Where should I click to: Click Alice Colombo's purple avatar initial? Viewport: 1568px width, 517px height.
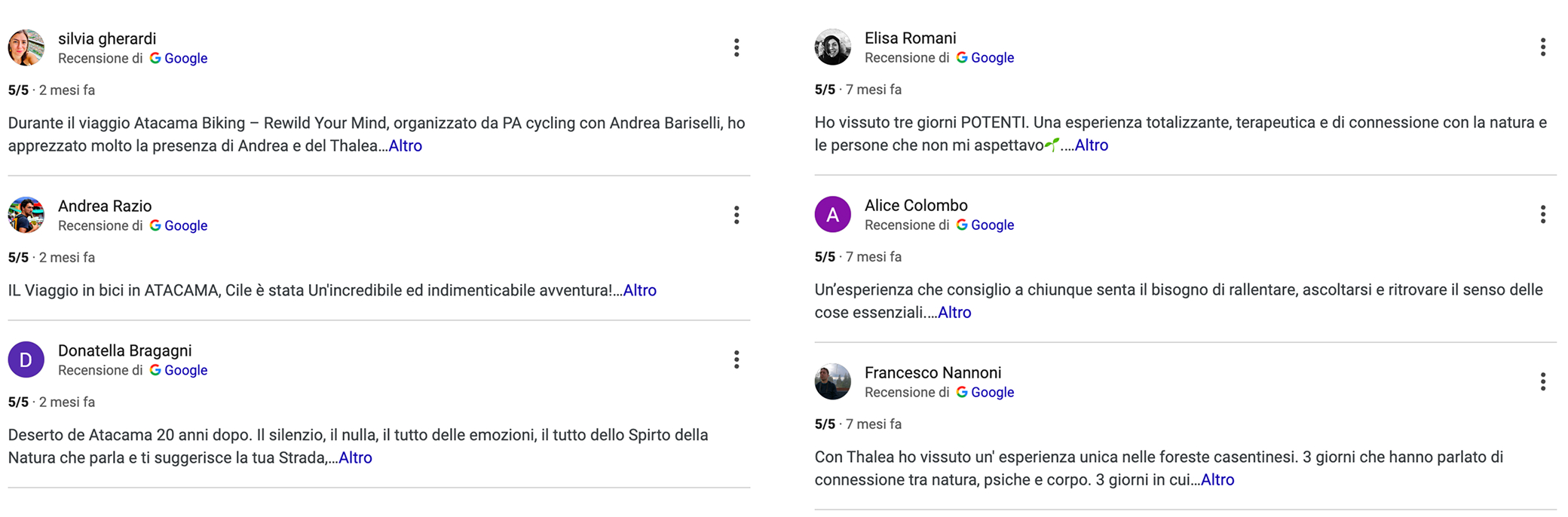[x=834, y=215]
